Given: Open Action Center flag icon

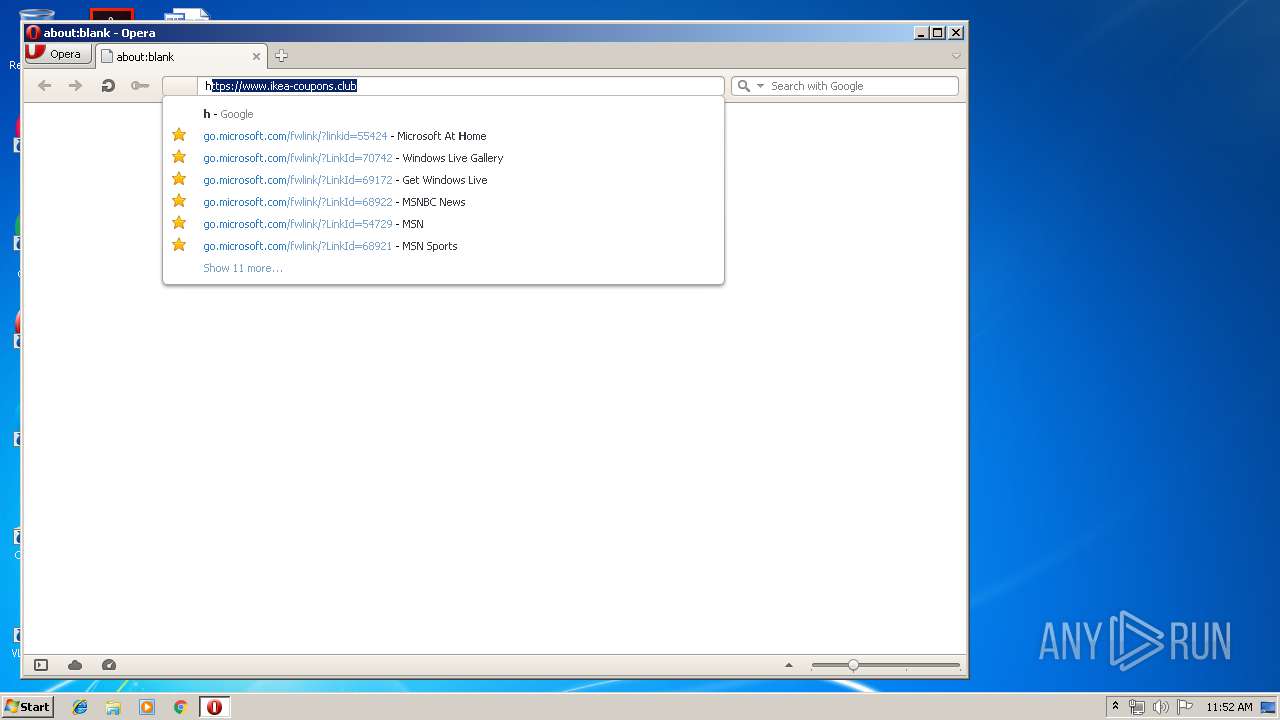Looking at the screenshot, I should click(x=1185, y=707).
